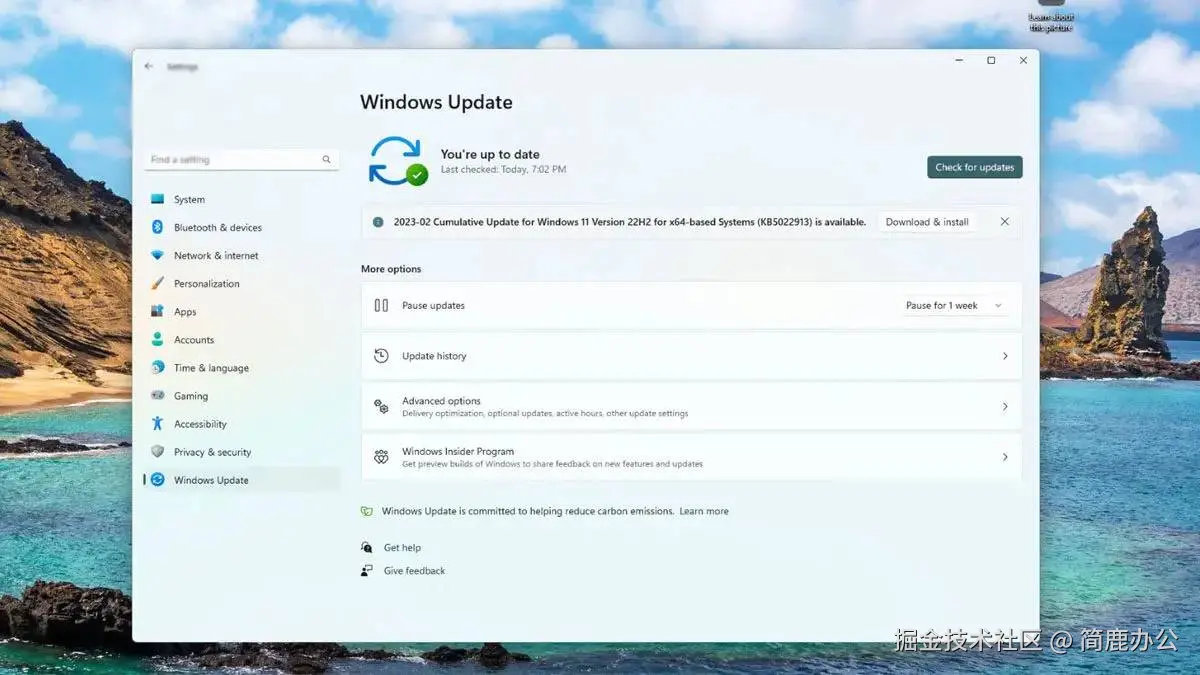The image size is (1200, 675).
Task: Open the Pause updates row
Action: click(x=691, y=305)
